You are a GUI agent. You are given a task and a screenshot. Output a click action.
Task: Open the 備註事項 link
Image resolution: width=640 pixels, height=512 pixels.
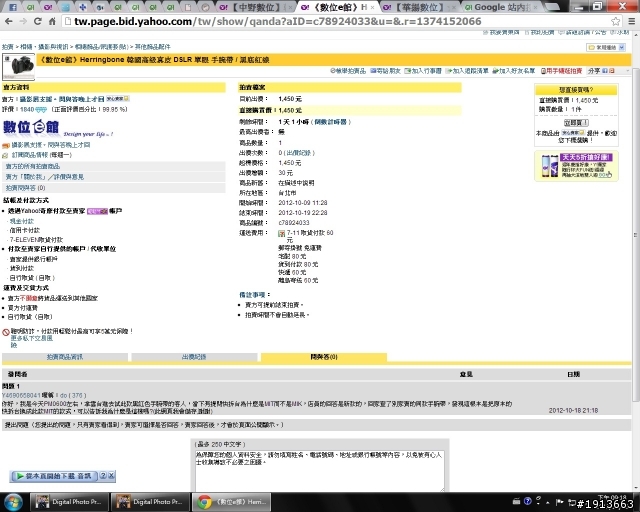pyautogui.click(x=252, y=294)
